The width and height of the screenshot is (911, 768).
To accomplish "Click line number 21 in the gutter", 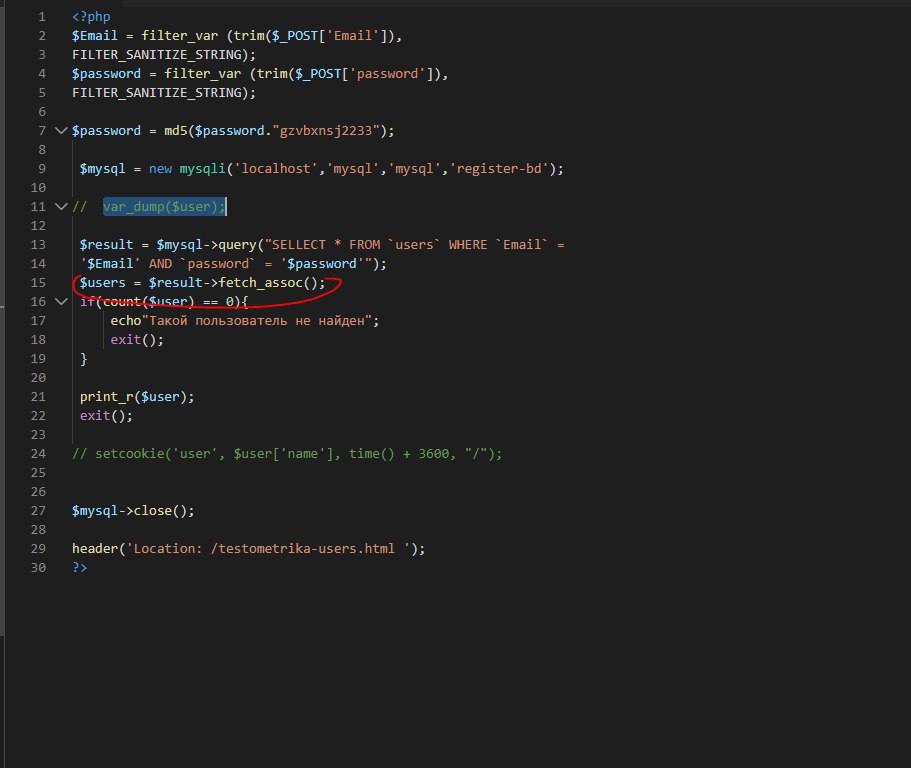I will coord(38,397).
